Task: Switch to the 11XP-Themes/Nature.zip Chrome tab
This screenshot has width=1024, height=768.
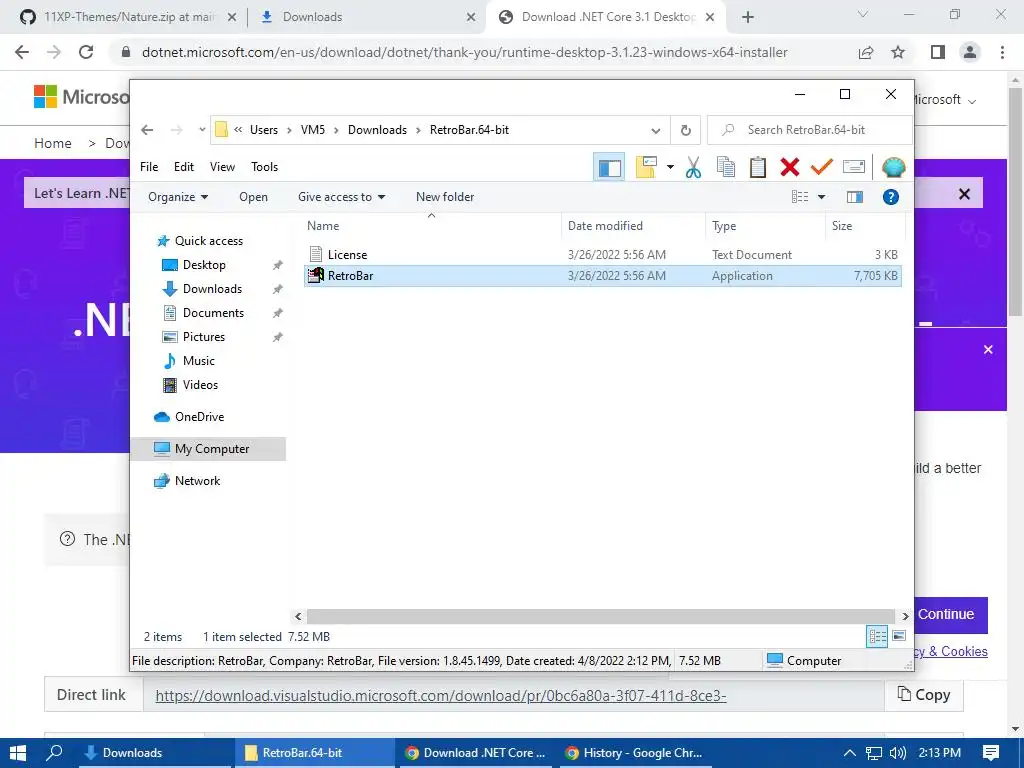Action: pyautogui.click(x=127, y=17)
